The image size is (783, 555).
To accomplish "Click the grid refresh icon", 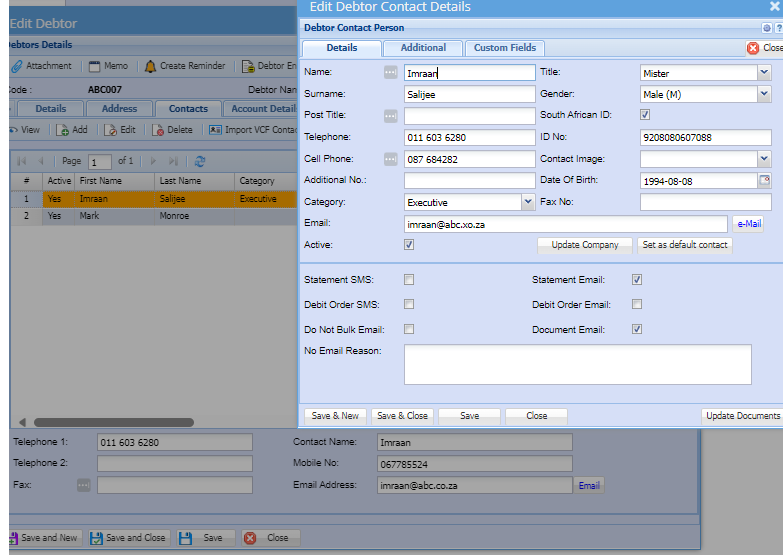I will point(200,161).
